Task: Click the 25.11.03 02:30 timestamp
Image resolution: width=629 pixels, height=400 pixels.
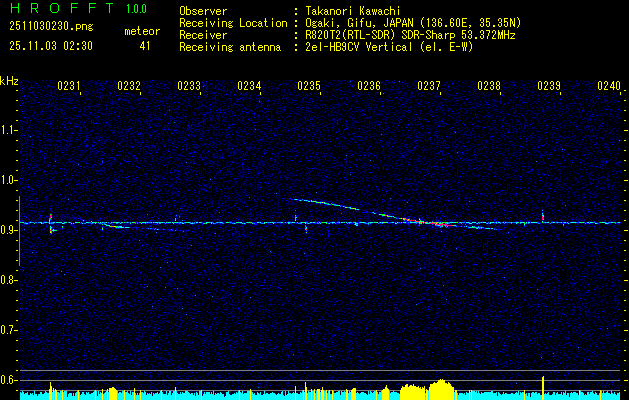Action: point(50,46)
